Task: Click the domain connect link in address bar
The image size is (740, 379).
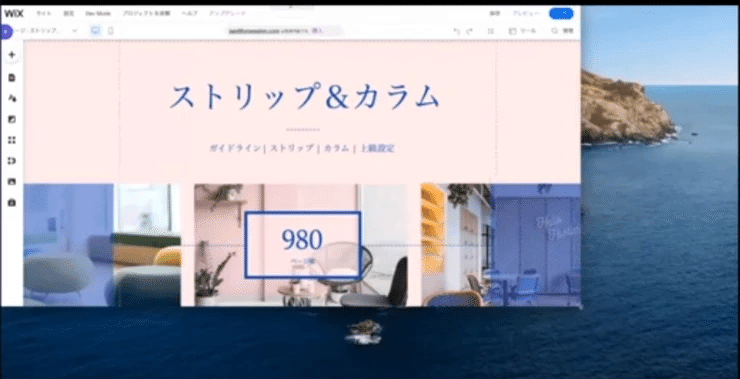Action: [318, 31]
